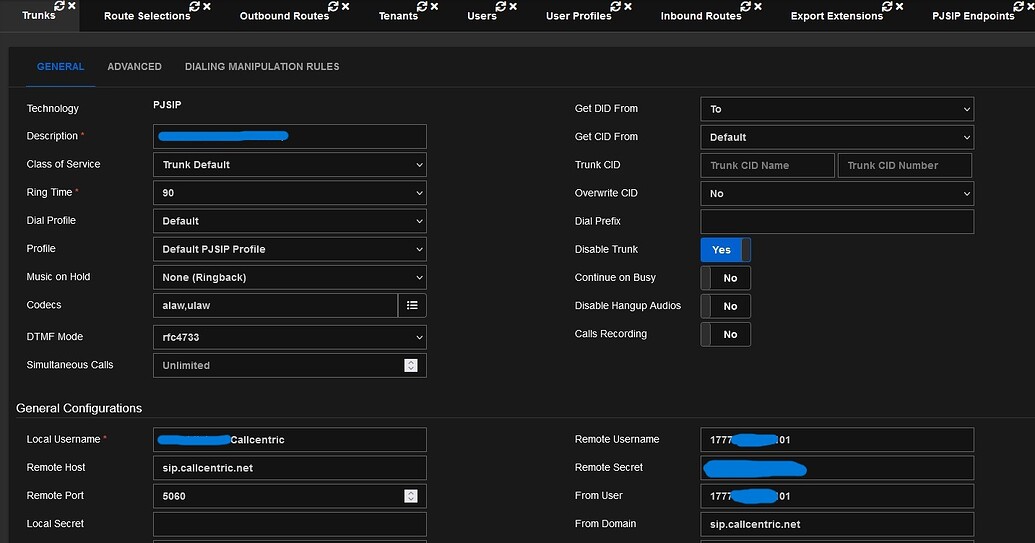Toggle the Calls Recording switch
The image size is (1035, 543).
pyautogui.click(x=725, y=335)
